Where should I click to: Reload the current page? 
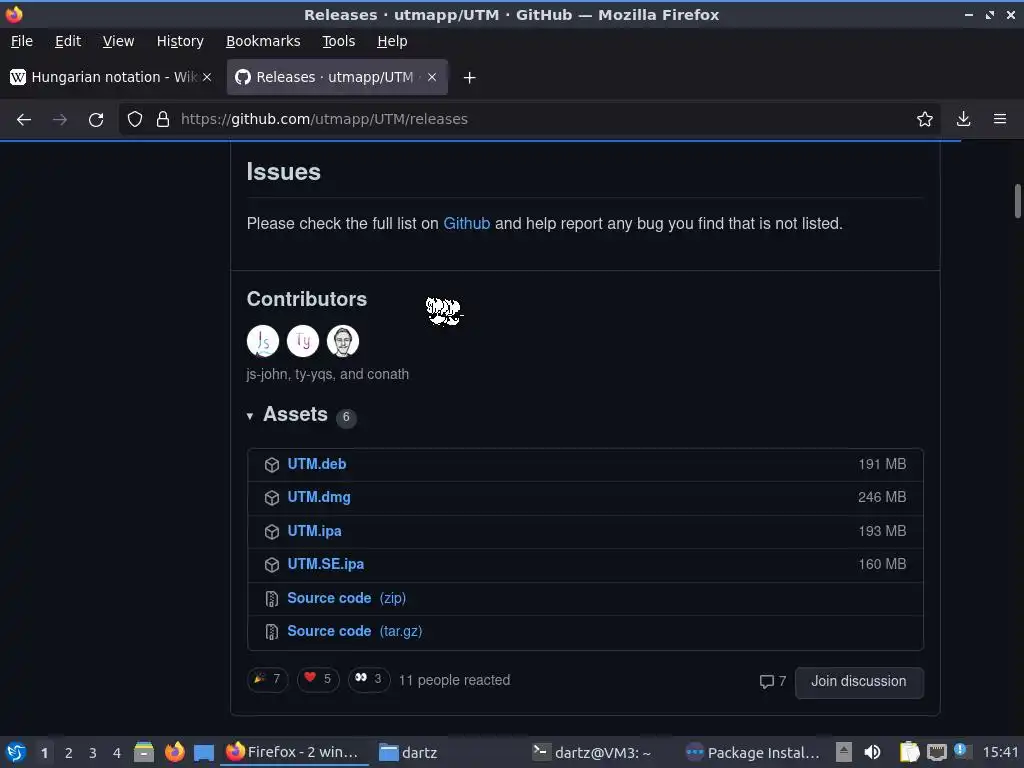pyautogui.click(x=96, y=120)
